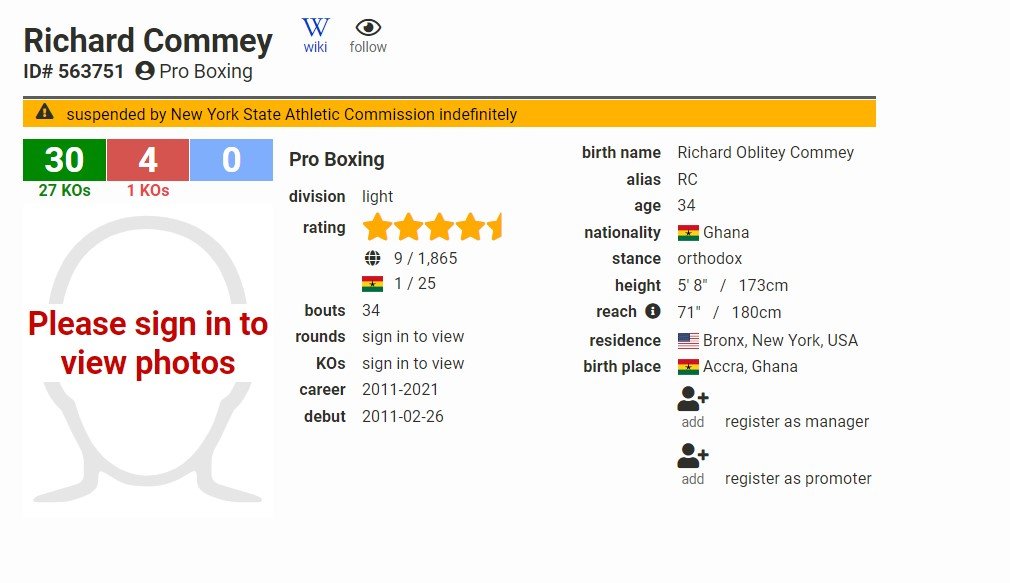Click the Pro Boxing profile icon
This screenshot has width=1010, height=583.
(x=145, y=71)
